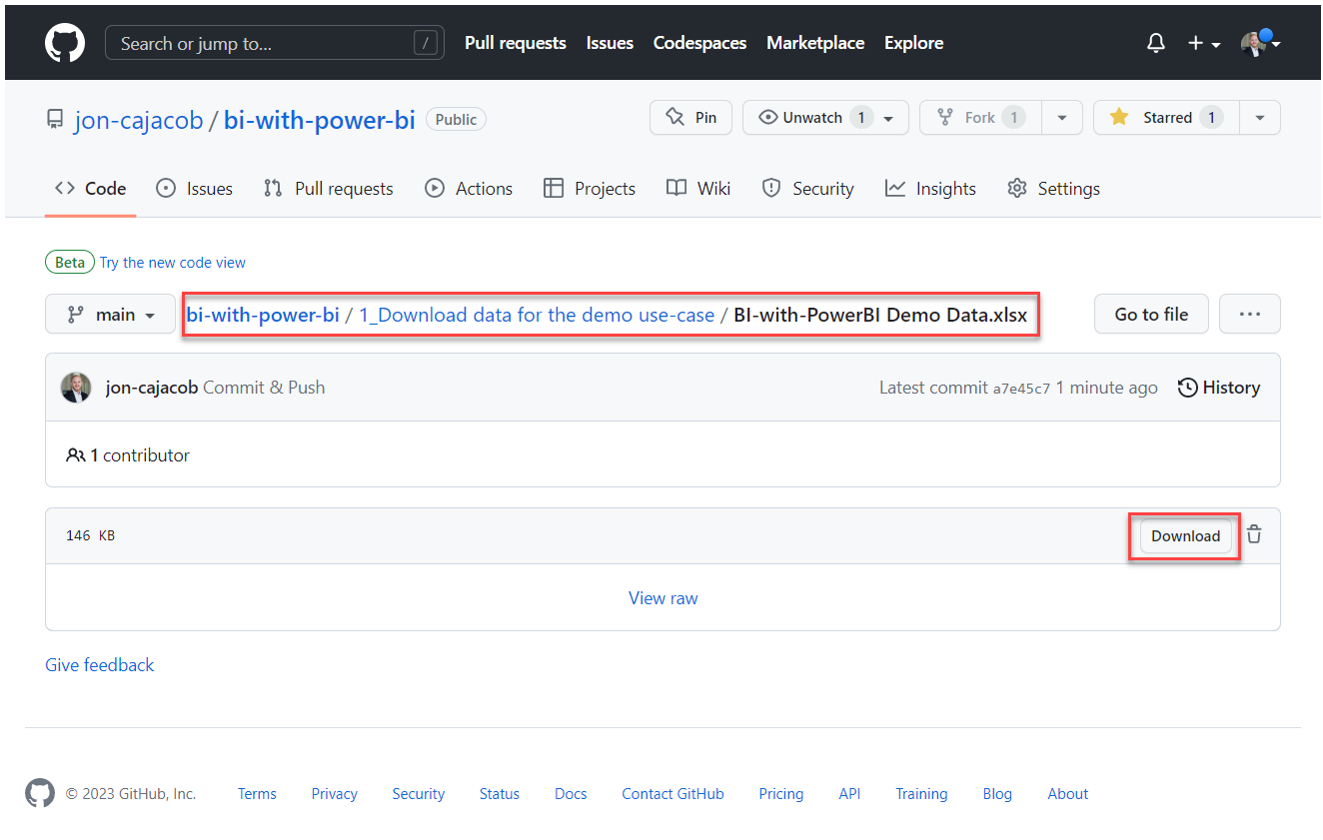Image resolution: width=1323 pixels, height=840 pixels.
Task: Expand the Starred lists dropdown arrow
Action: pyautogui.click(x=1260, y=117)
